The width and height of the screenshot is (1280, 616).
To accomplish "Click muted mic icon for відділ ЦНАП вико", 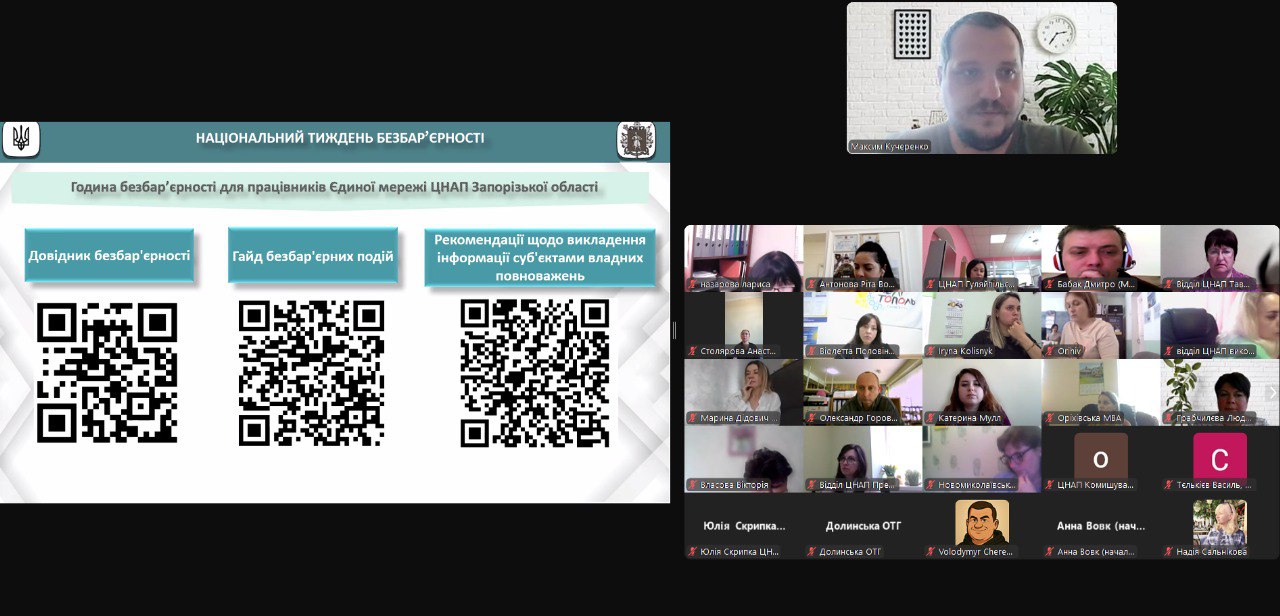I will pos(1169,352).
